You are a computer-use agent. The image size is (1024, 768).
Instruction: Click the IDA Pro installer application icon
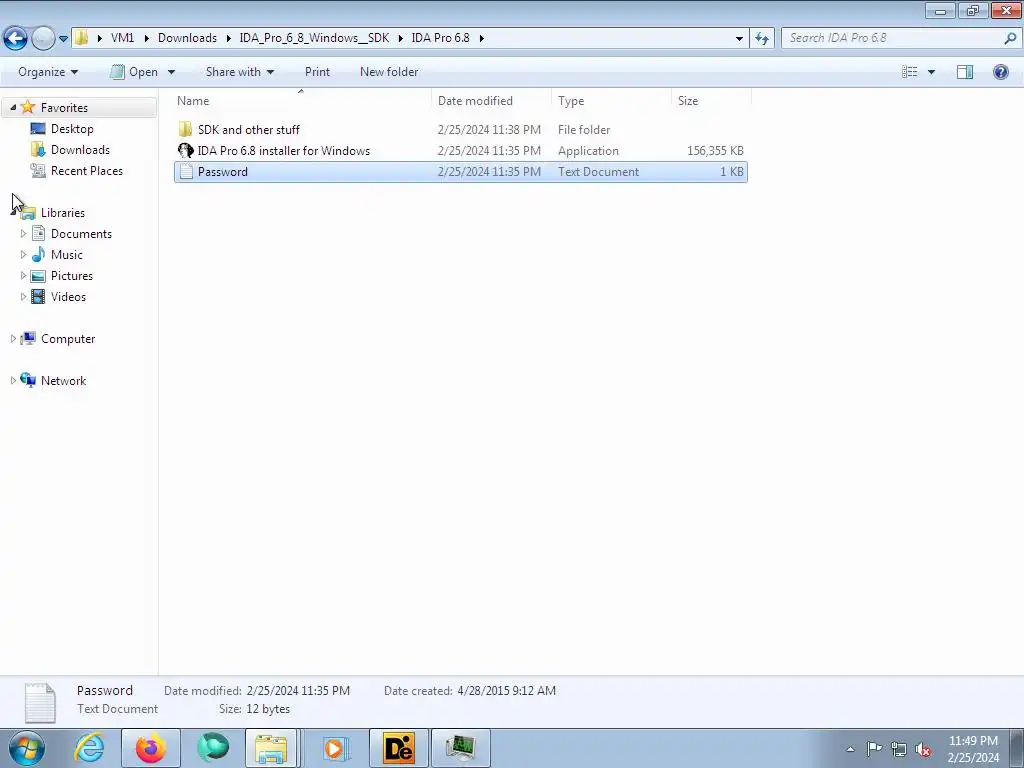pos(185,151)
